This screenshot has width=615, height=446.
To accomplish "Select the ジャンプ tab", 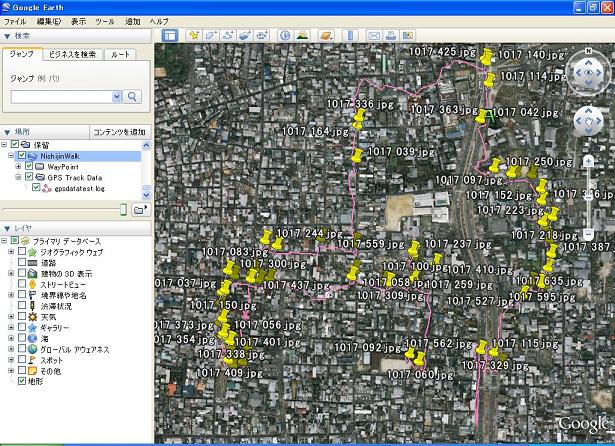I will click(22, 54).
